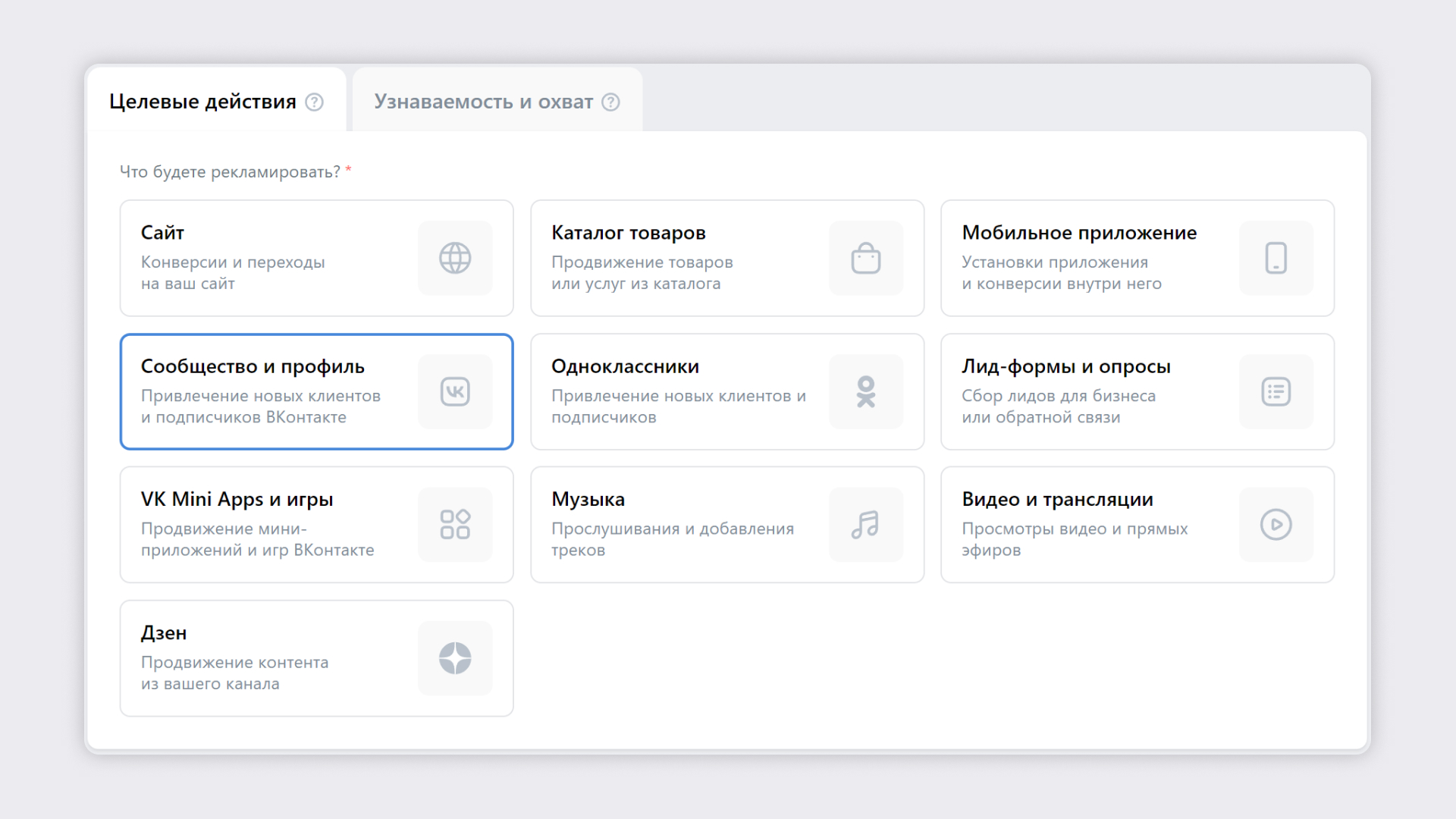Select the Каталог товаров option

728,258
